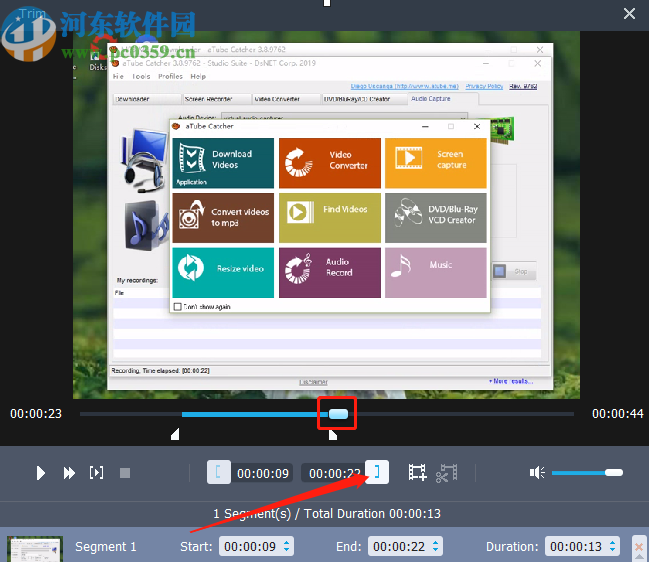Open the Audio Device dropdown
649x562 pixels.
tap(344, 117)
